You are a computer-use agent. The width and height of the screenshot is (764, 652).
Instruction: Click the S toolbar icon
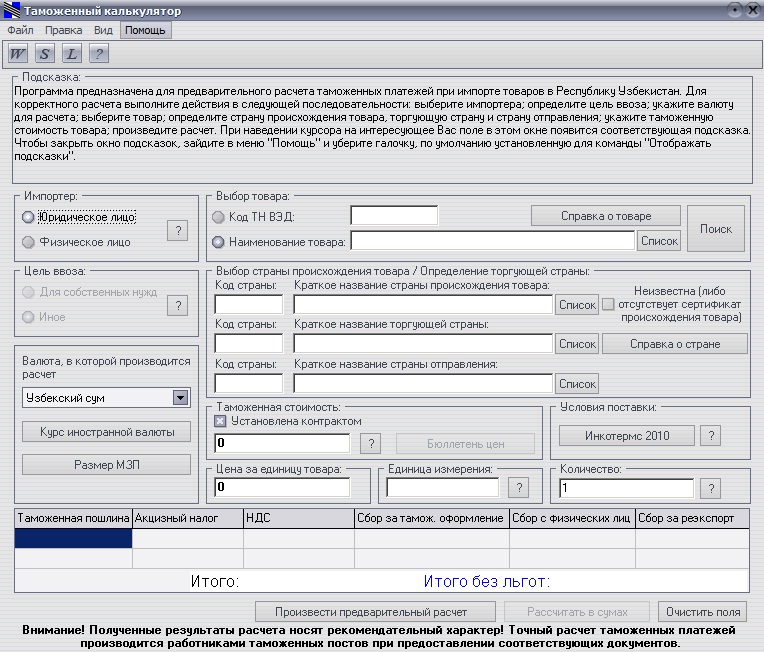click(45, 54)
